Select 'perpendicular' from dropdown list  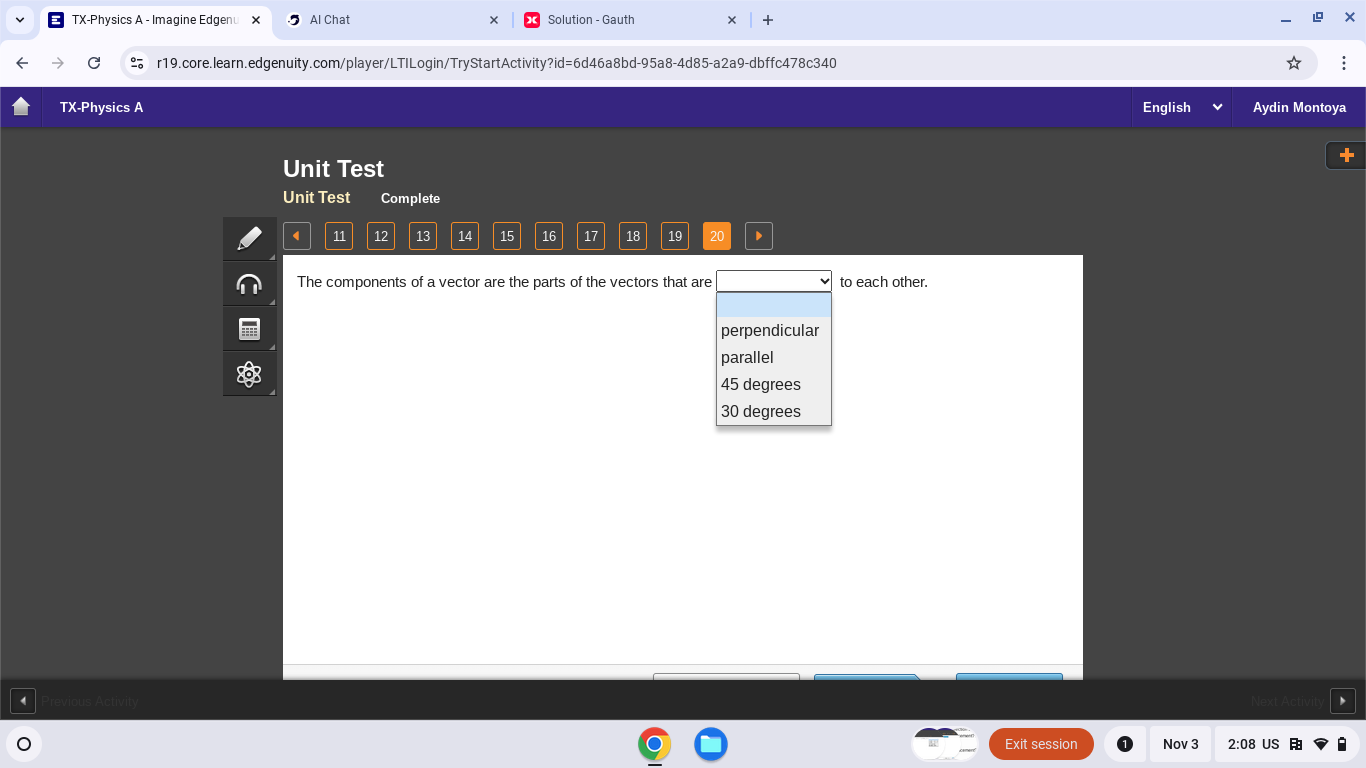[770, 331]
